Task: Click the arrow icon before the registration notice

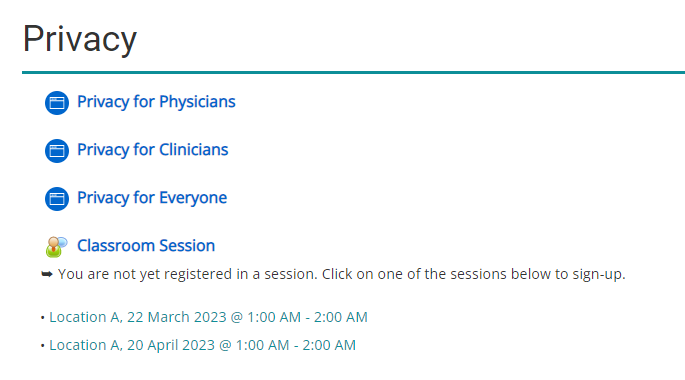Action: pyautogui.click(x=47, y=274)
